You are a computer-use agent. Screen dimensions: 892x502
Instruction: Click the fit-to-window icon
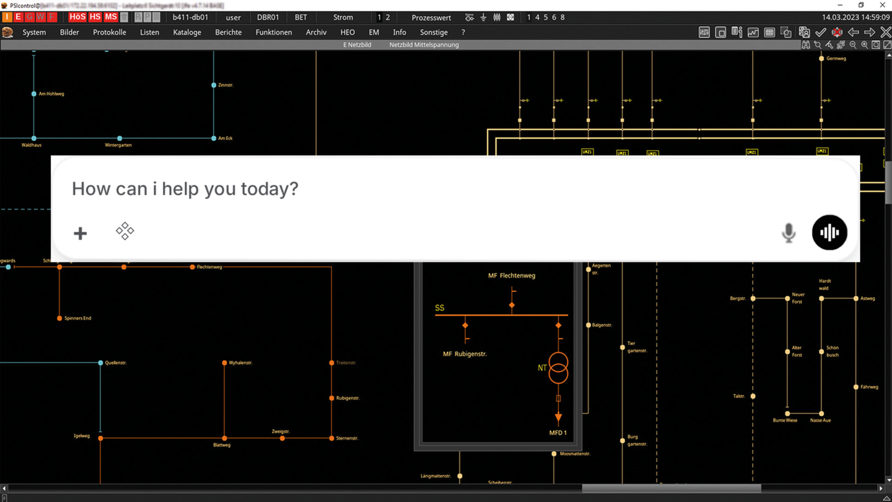[876, 45]
